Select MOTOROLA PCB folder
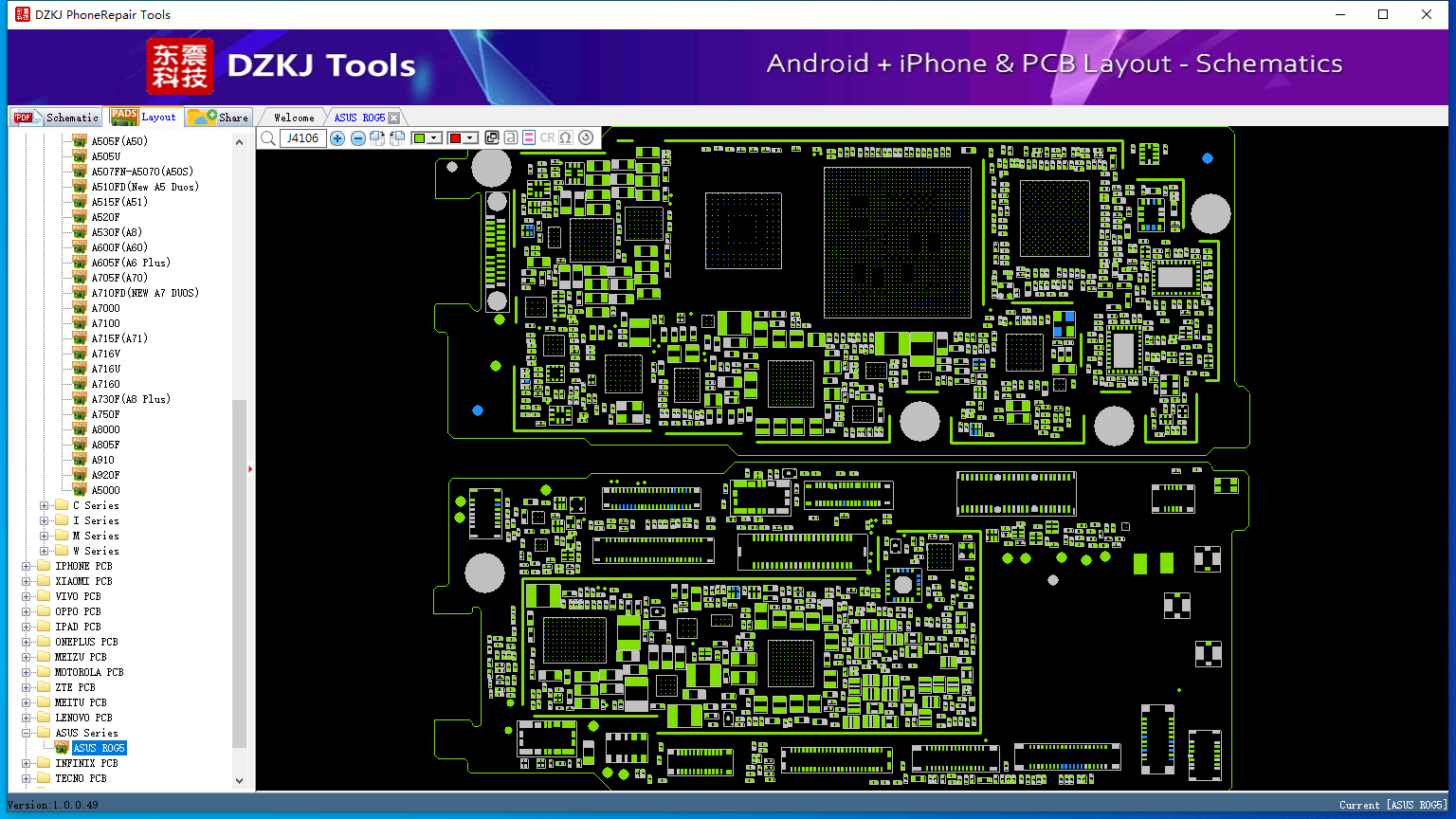 click(x=89, y=672)
